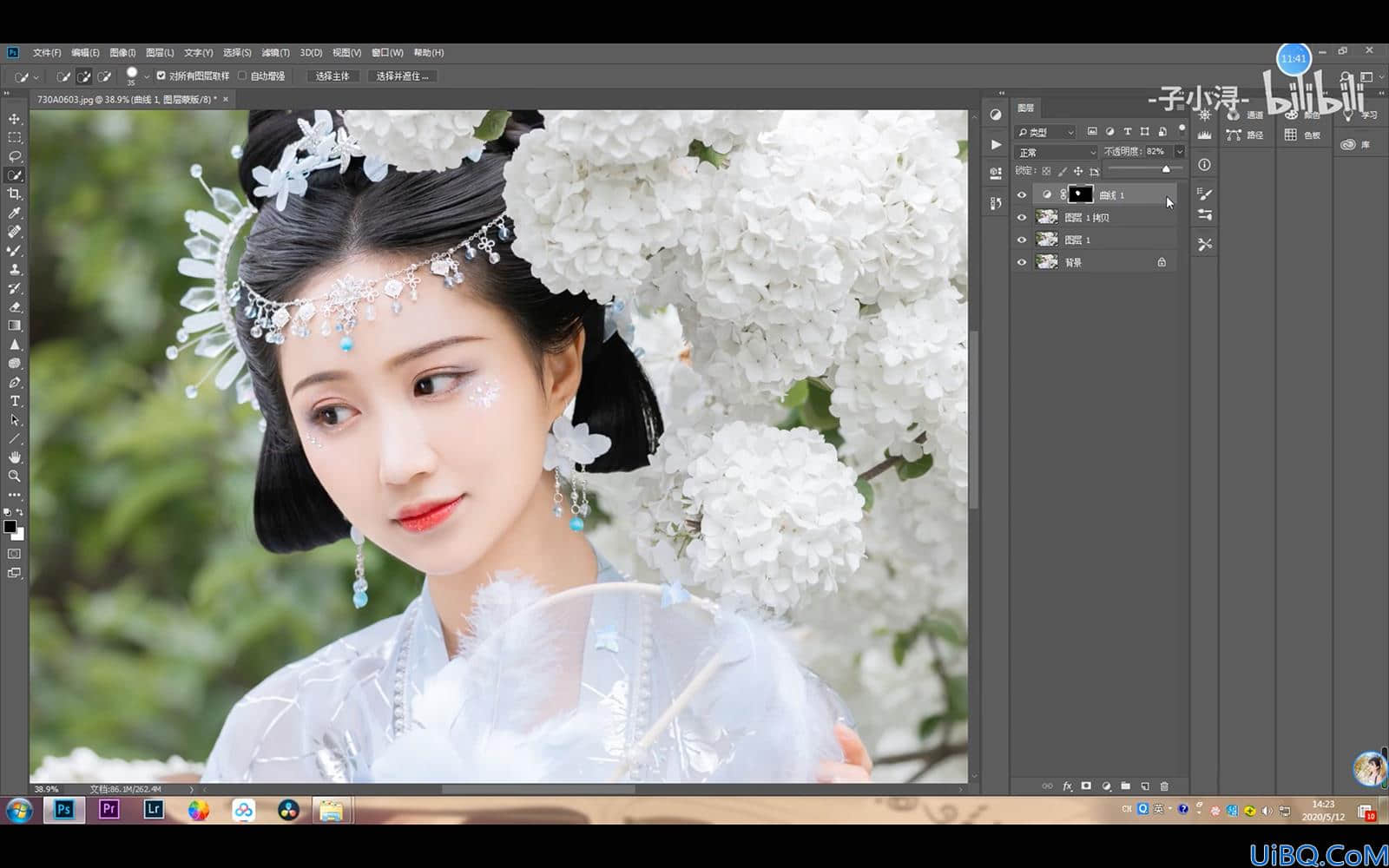Viewport: 1389px width, 868px height.
Task: Toggle lock transparent pixels
Action: 1046,172
